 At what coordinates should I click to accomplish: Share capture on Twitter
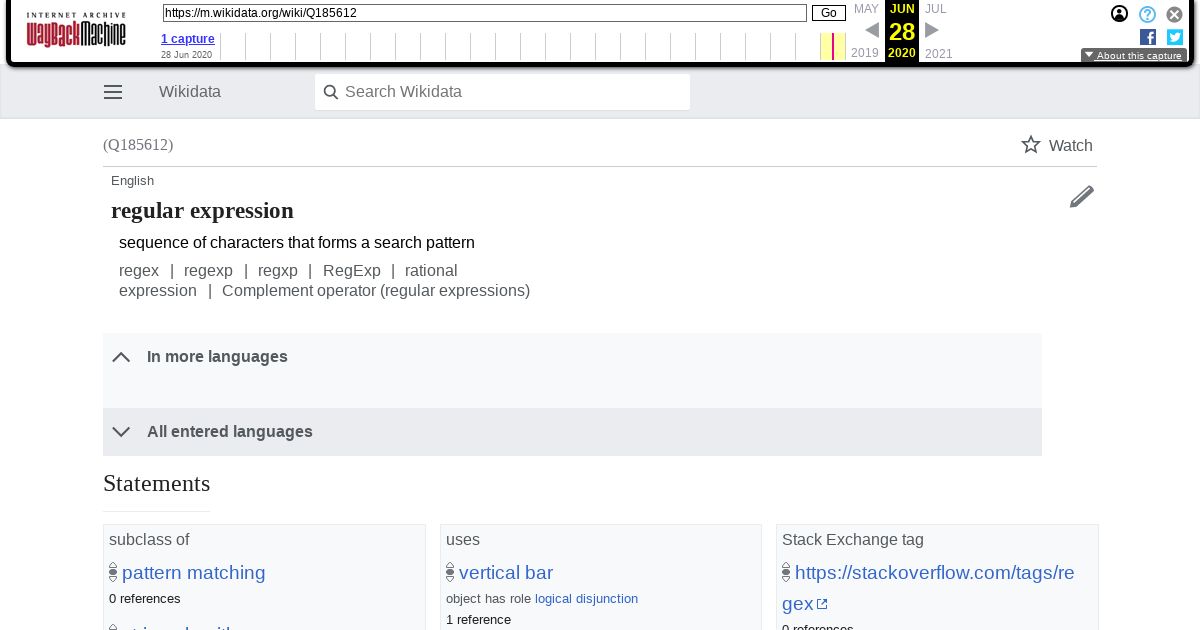click(1175, 37)
